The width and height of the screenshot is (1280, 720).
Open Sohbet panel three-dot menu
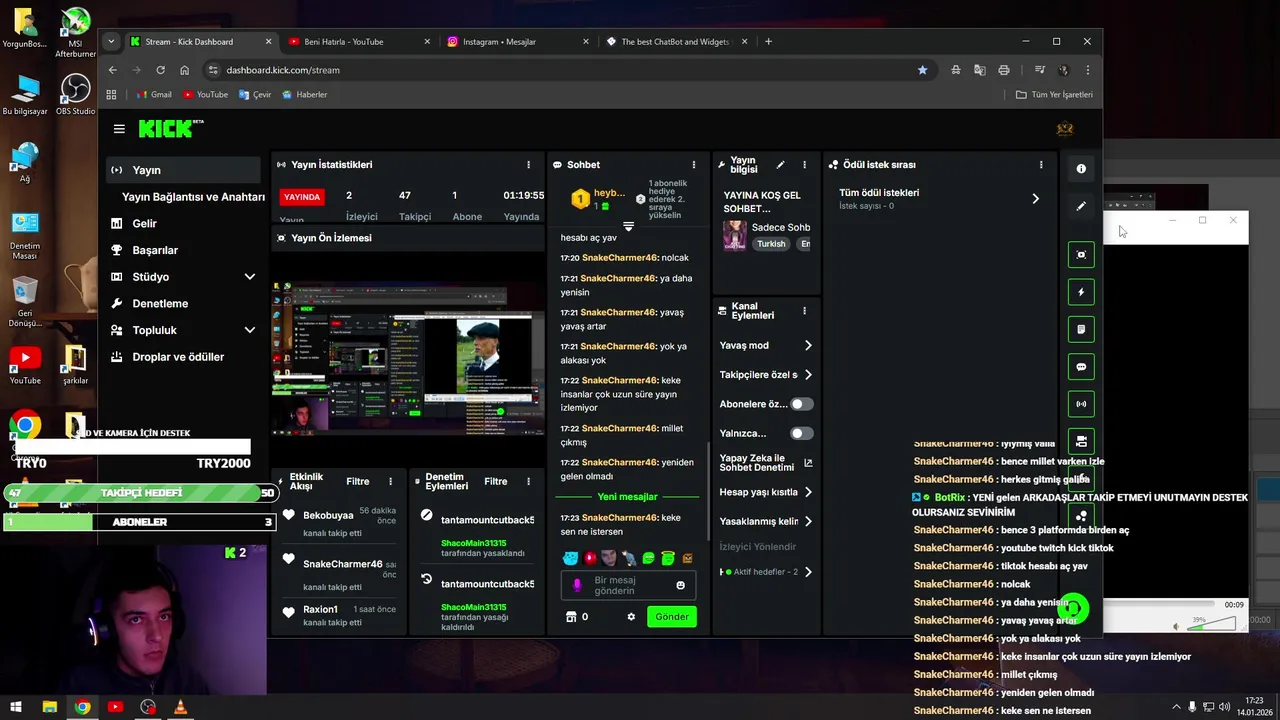(x=694, y=165)
